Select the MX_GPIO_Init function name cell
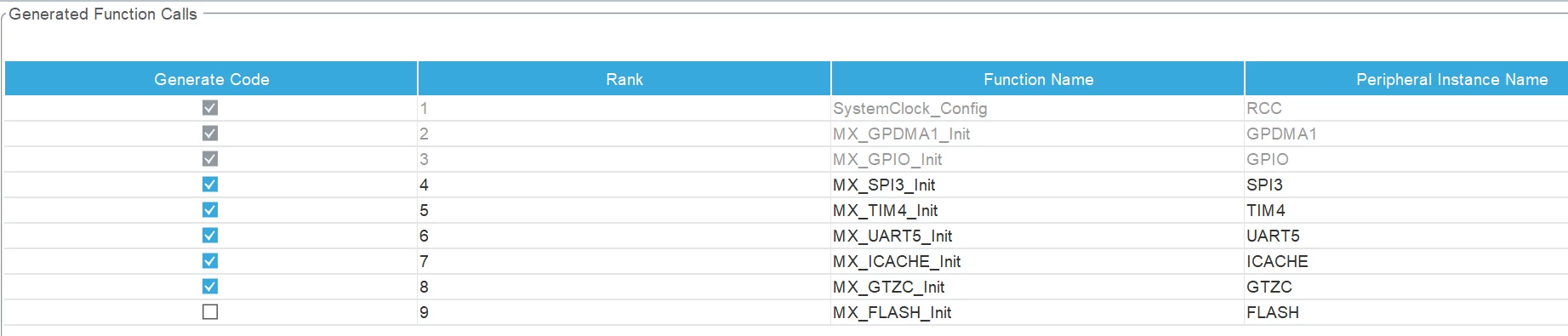Viewport: 1568px width, 336px height. [x=1038, y=159]
